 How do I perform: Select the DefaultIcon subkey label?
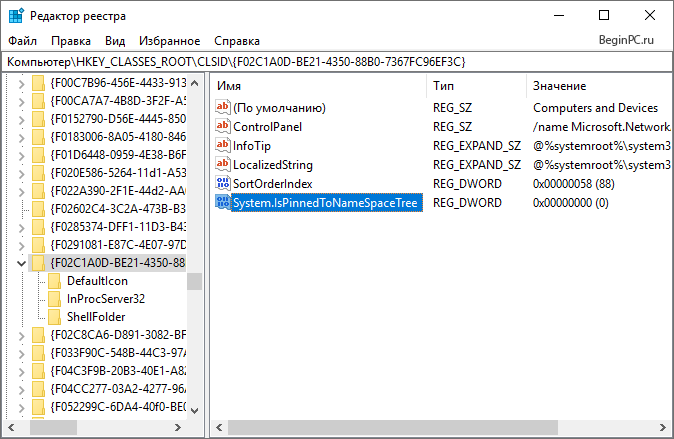[97, 281]
